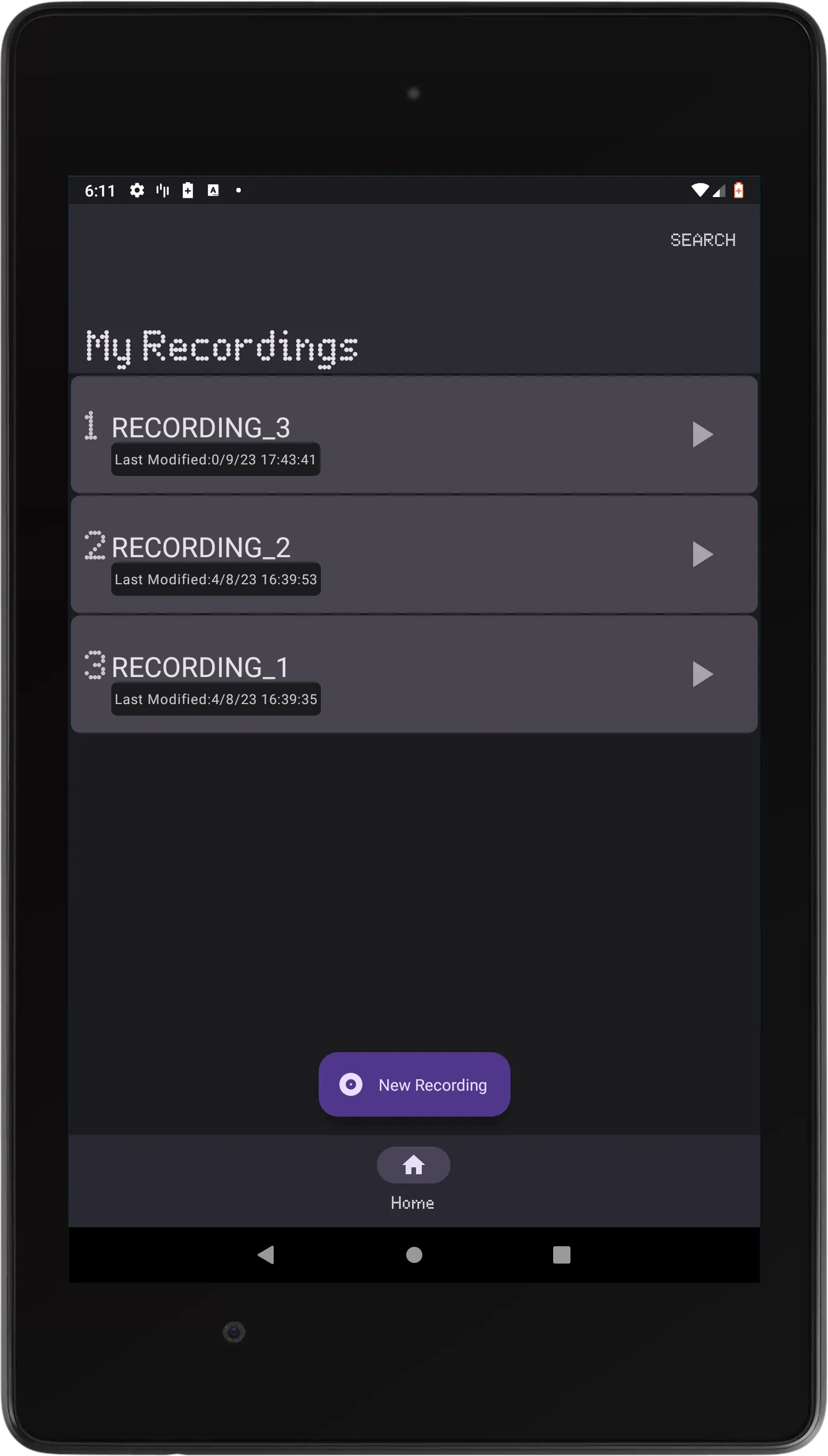This screenshot has height=1456, width=828.
Task: Click the 16:39:53 last modified label
Action: coord(216,580)
